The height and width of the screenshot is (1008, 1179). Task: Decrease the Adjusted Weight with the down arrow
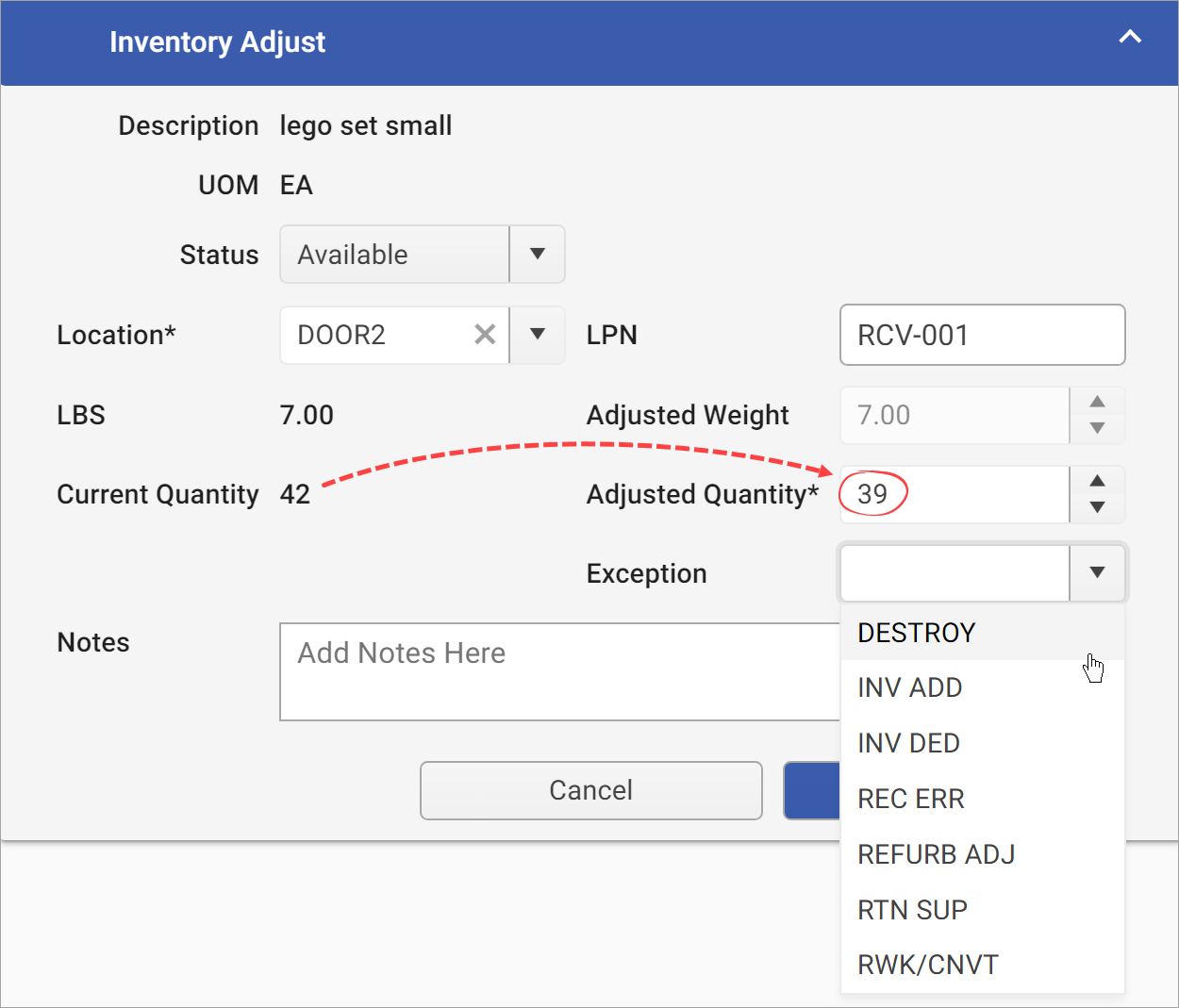tap(1097, 431)
